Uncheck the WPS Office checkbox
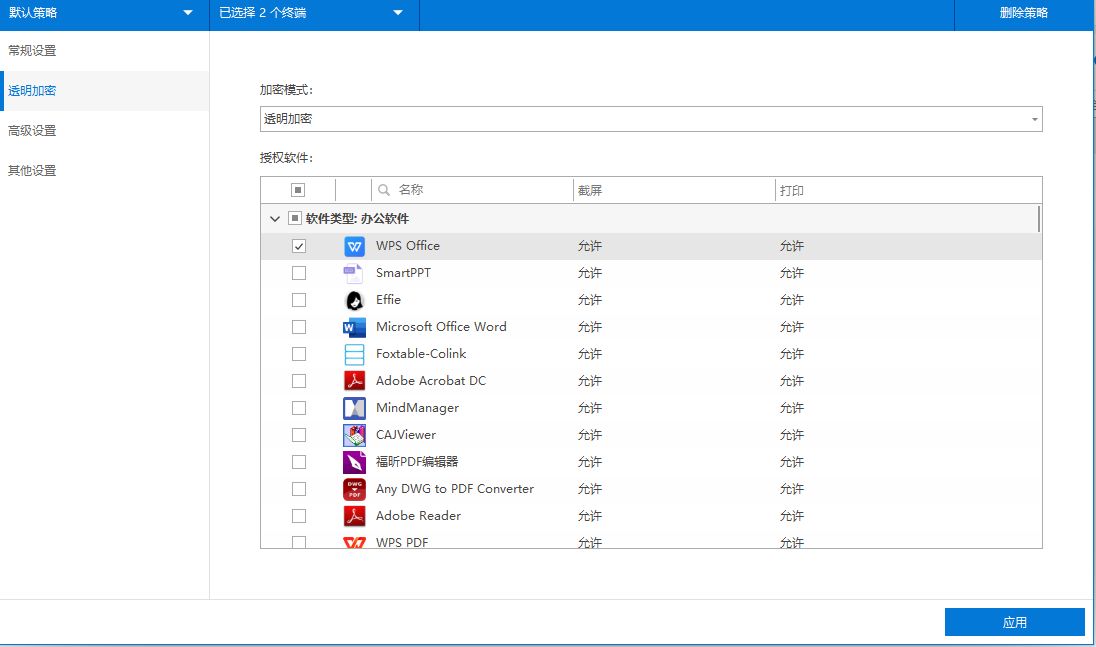This screenshot has height=647, width=1096. coord(298,246)
